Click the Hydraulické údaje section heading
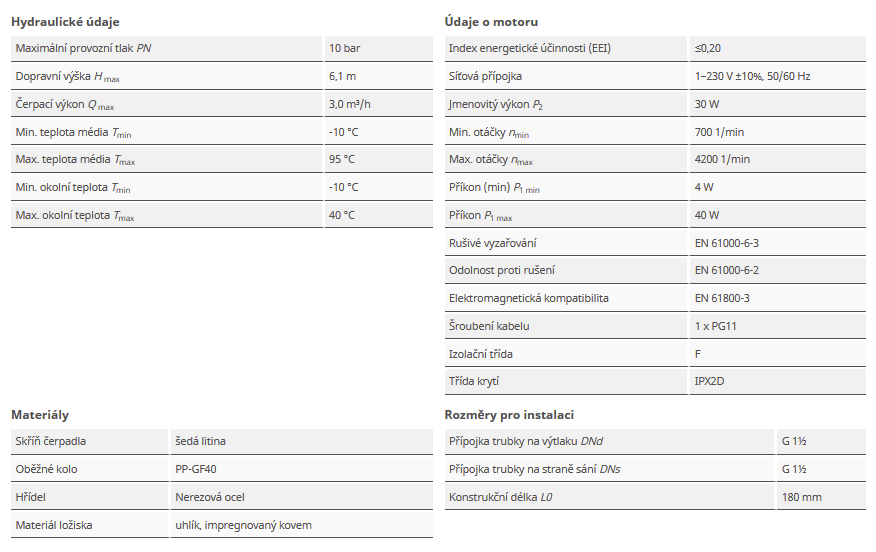Viewport: 876px width, 552px height. [x=65, y=22]
